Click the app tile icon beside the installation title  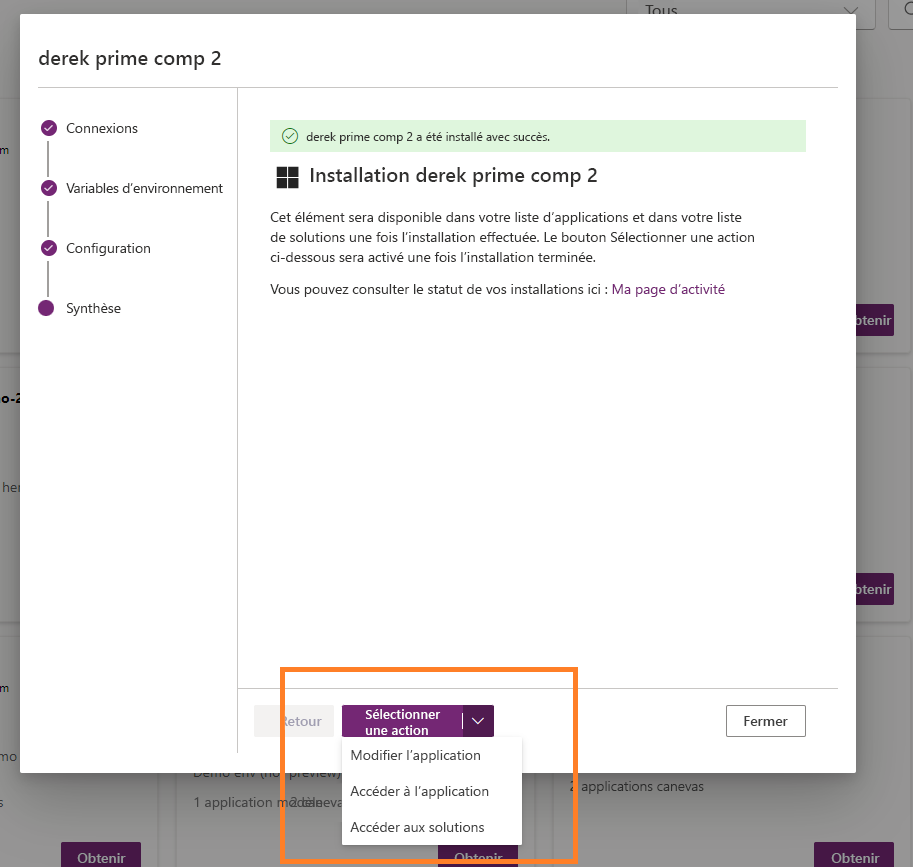[x=287, y=176]
